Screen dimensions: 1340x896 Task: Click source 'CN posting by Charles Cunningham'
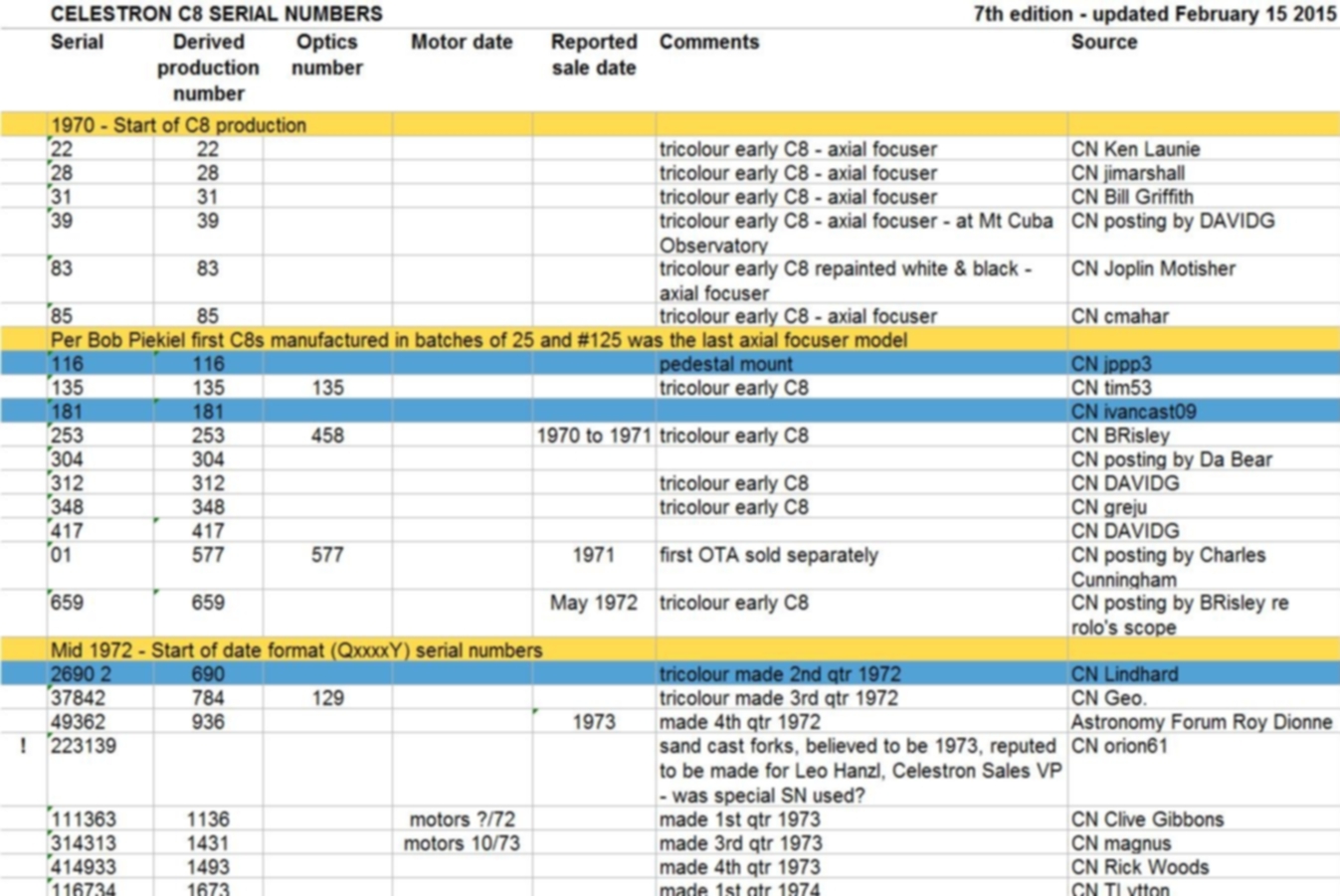click(x=1169, y=567)
